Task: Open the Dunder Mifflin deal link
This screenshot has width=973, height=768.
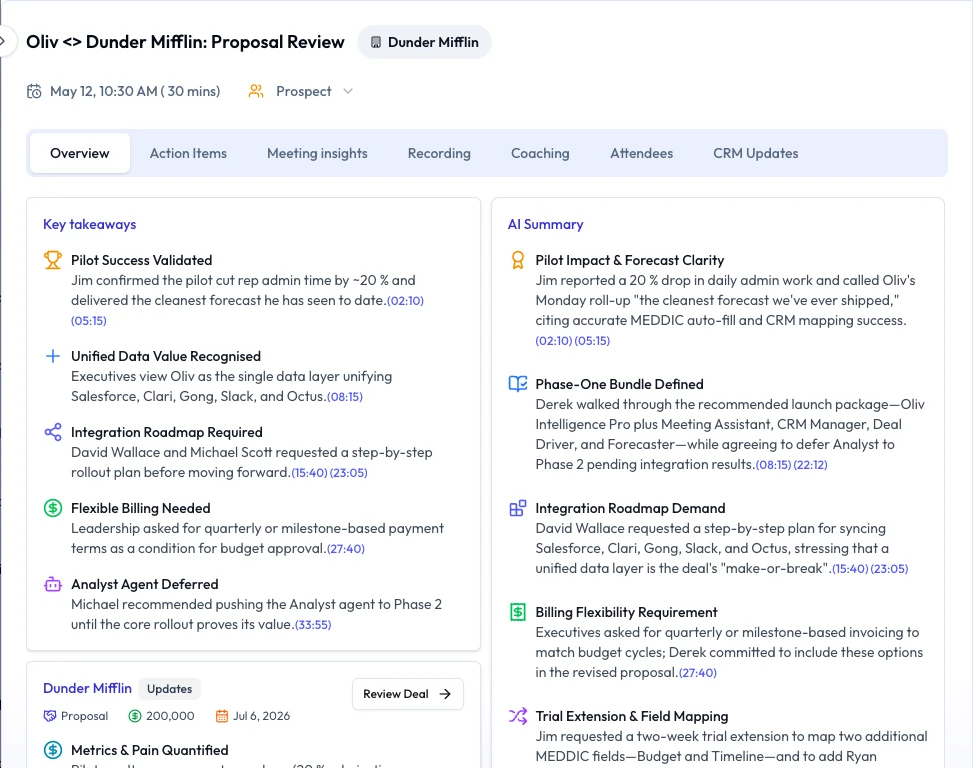Action: point(87,688)
